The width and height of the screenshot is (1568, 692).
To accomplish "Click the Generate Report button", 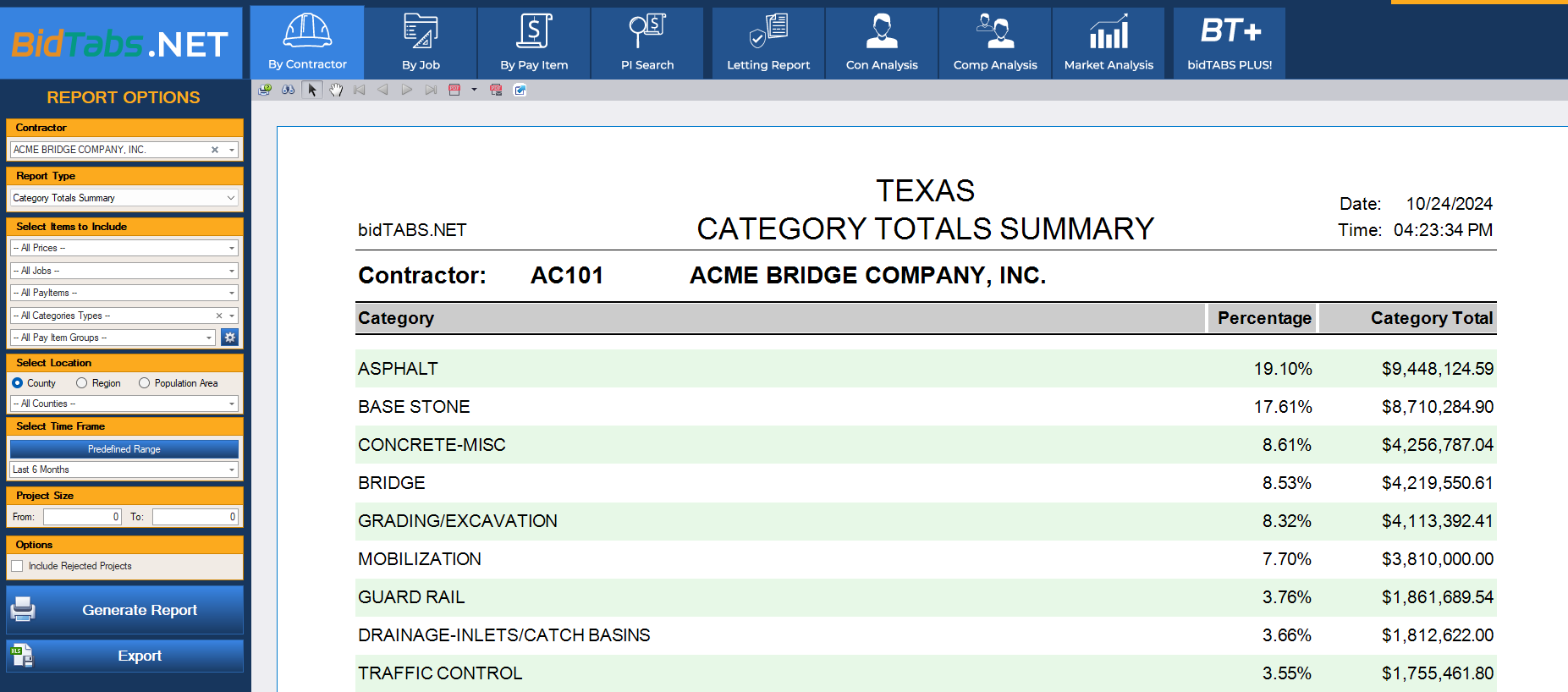I will point(124,610).
